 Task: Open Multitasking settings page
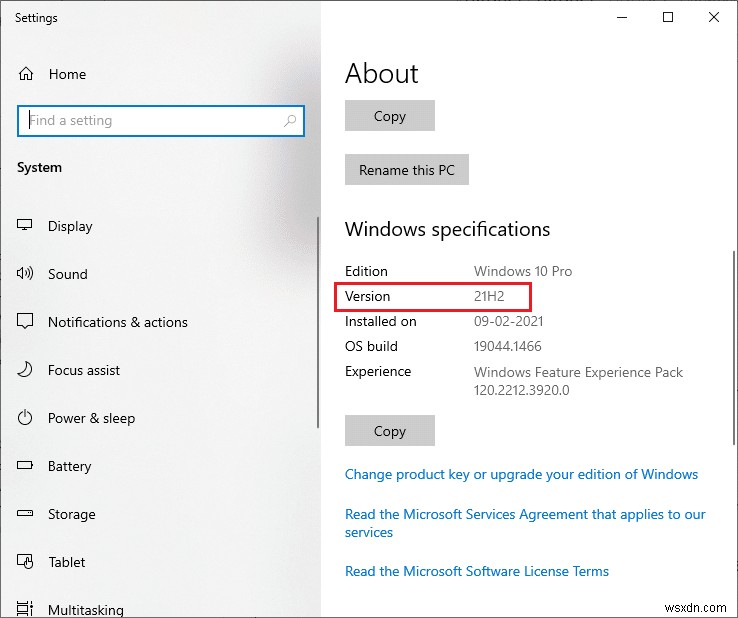pyautogui.click(x=86, y=610)
